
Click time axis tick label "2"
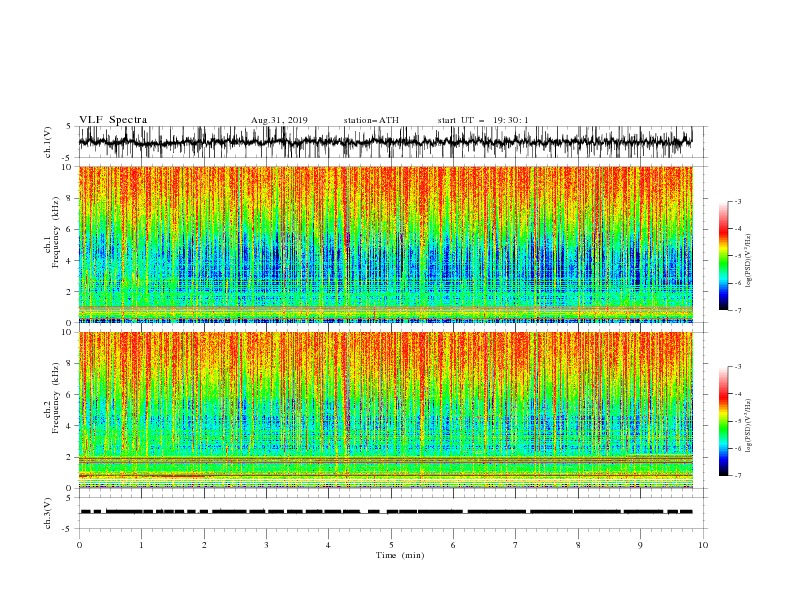204,545
